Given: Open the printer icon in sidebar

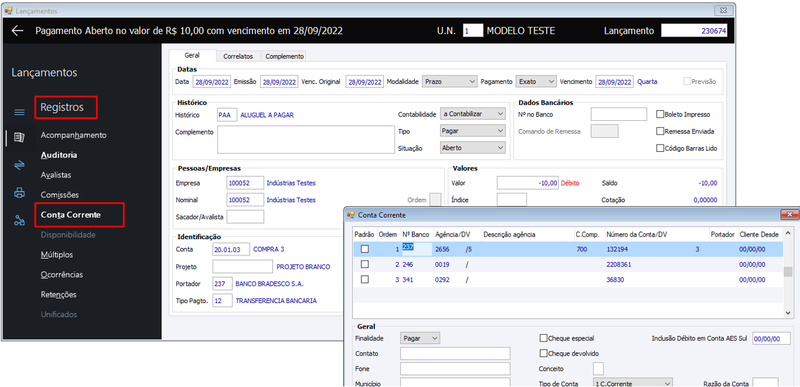Looking at the screenshot, I should [19, 193].
